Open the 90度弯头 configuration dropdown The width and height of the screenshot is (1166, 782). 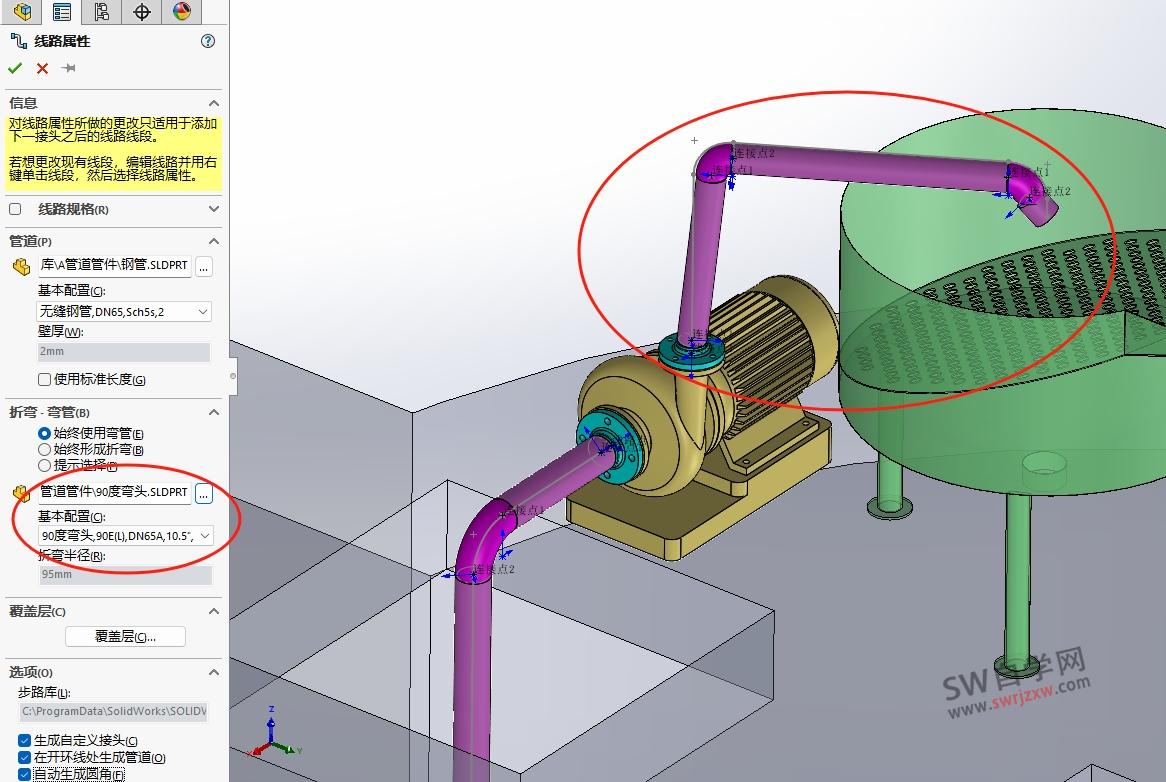coord(206,535)
